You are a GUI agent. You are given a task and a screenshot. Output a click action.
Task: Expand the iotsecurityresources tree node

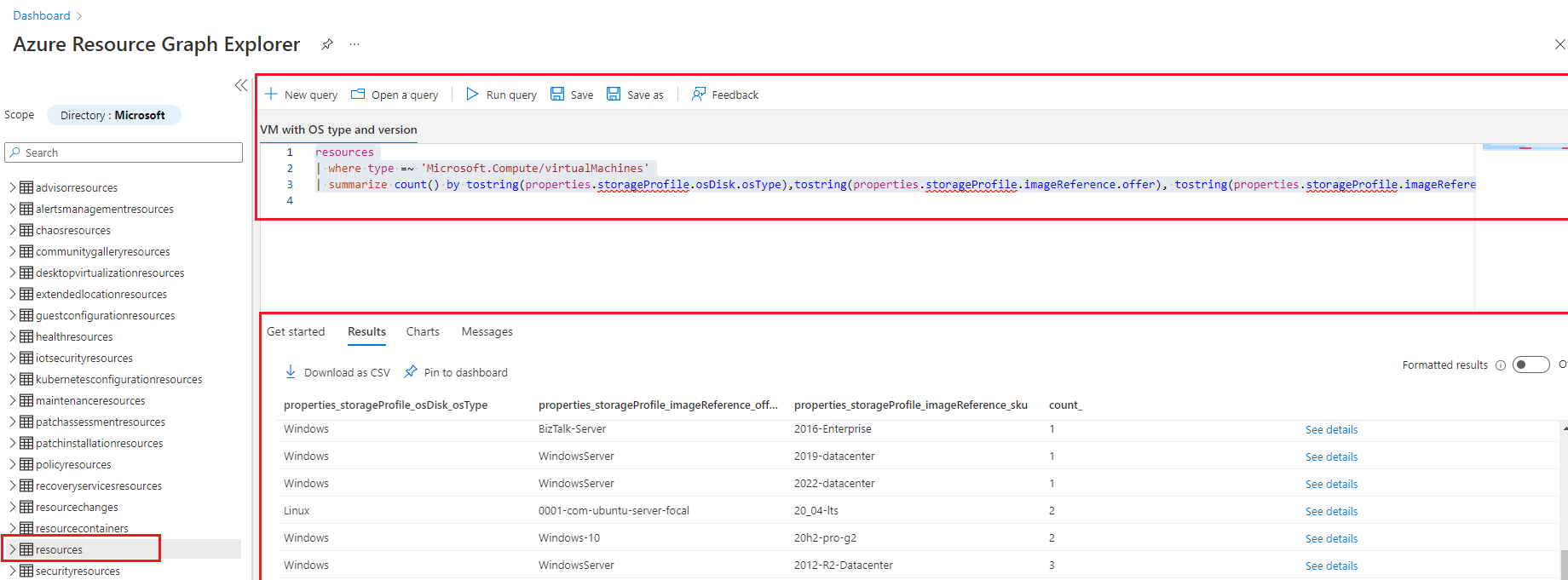coord(13,358)
